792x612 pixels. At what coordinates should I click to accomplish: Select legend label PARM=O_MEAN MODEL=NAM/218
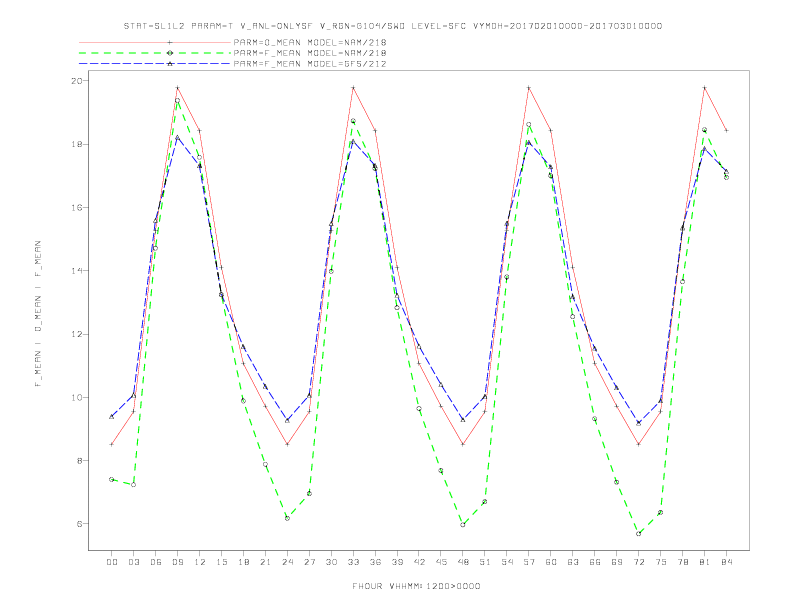point(310,42)
